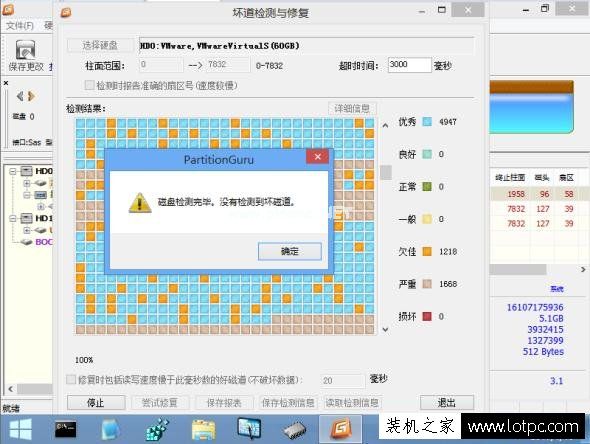
Task: Click blue cubes icon on taskbar
Action: (157, 429)
